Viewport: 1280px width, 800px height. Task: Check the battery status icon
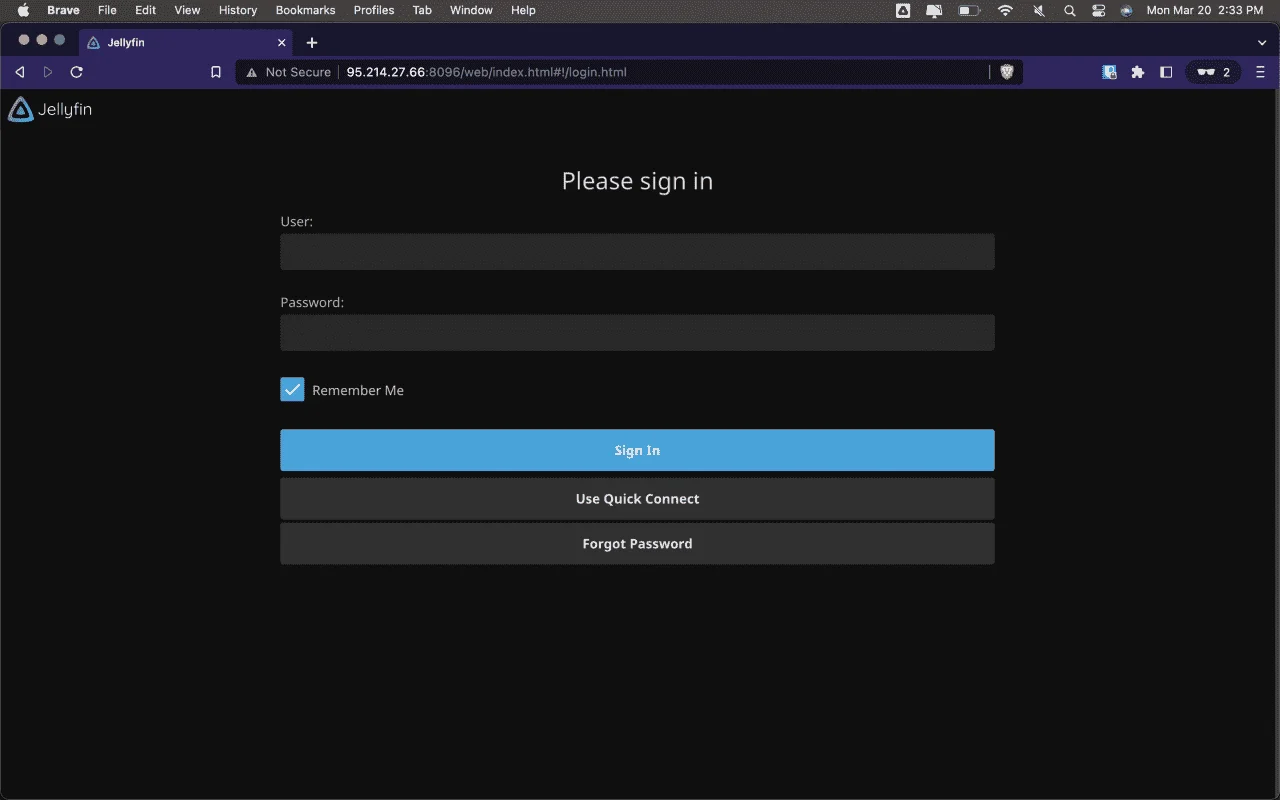click(x=969, y=10)
